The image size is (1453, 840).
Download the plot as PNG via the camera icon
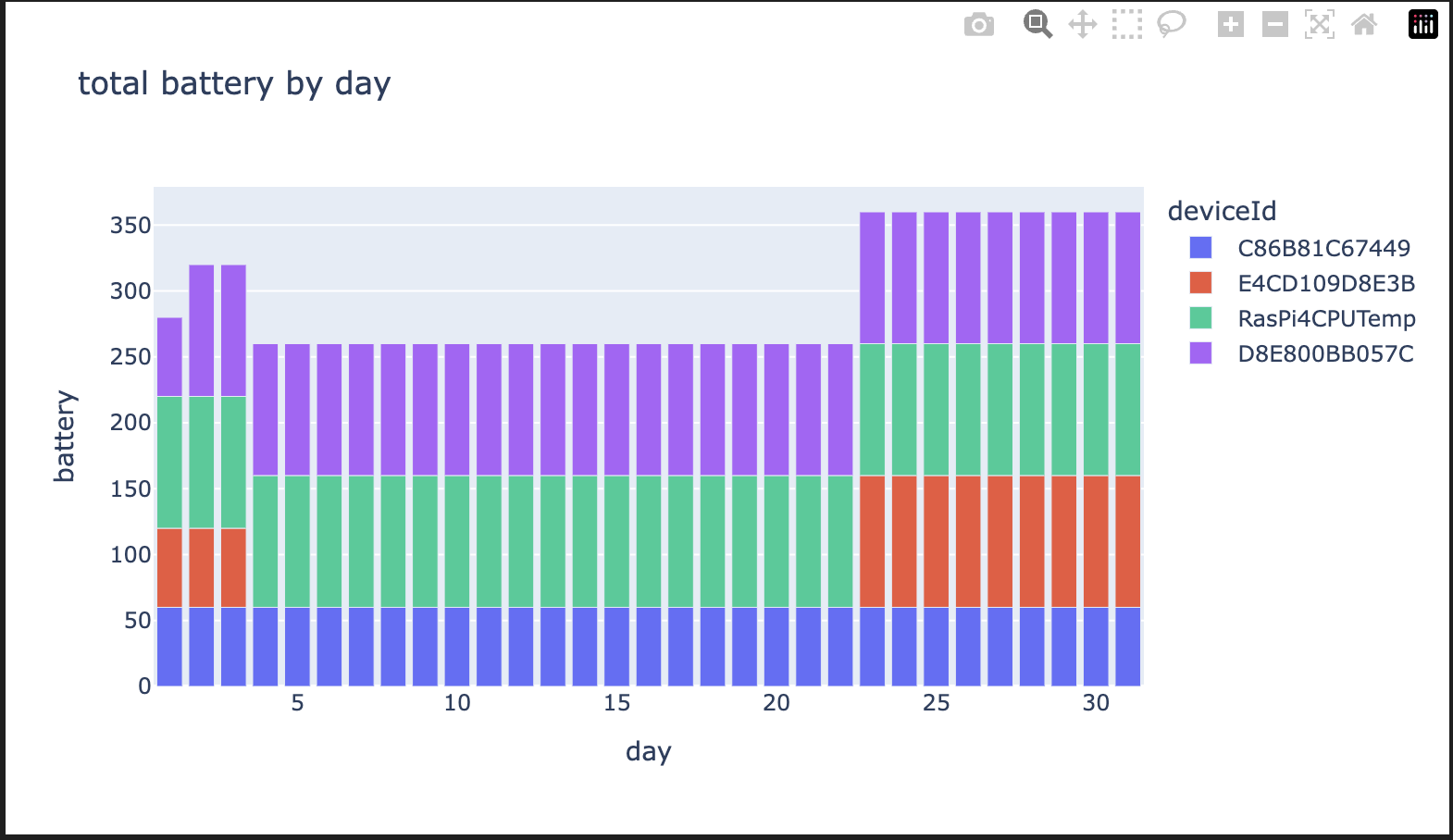(978, 25)
